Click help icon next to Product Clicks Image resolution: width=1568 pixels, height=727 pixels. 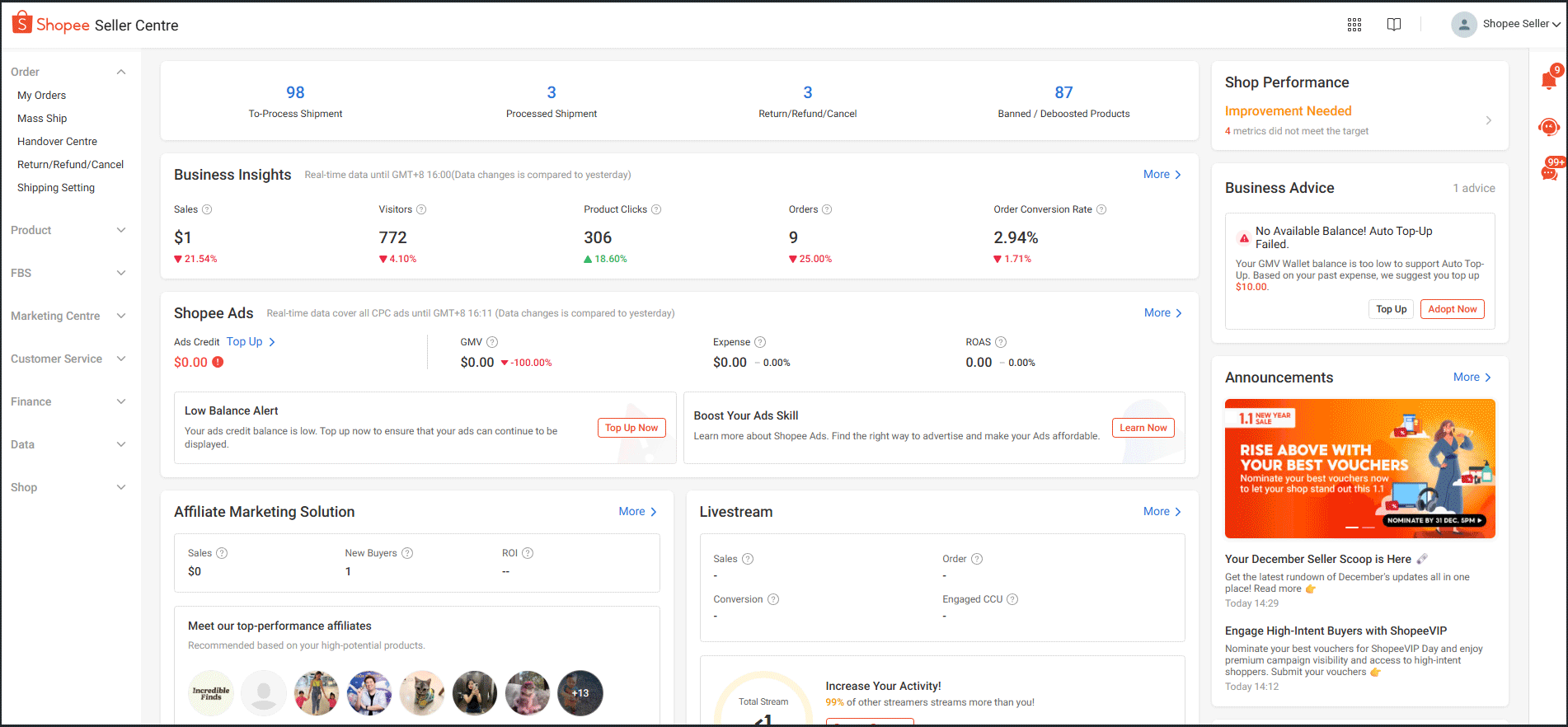click(x=656, y=209)
